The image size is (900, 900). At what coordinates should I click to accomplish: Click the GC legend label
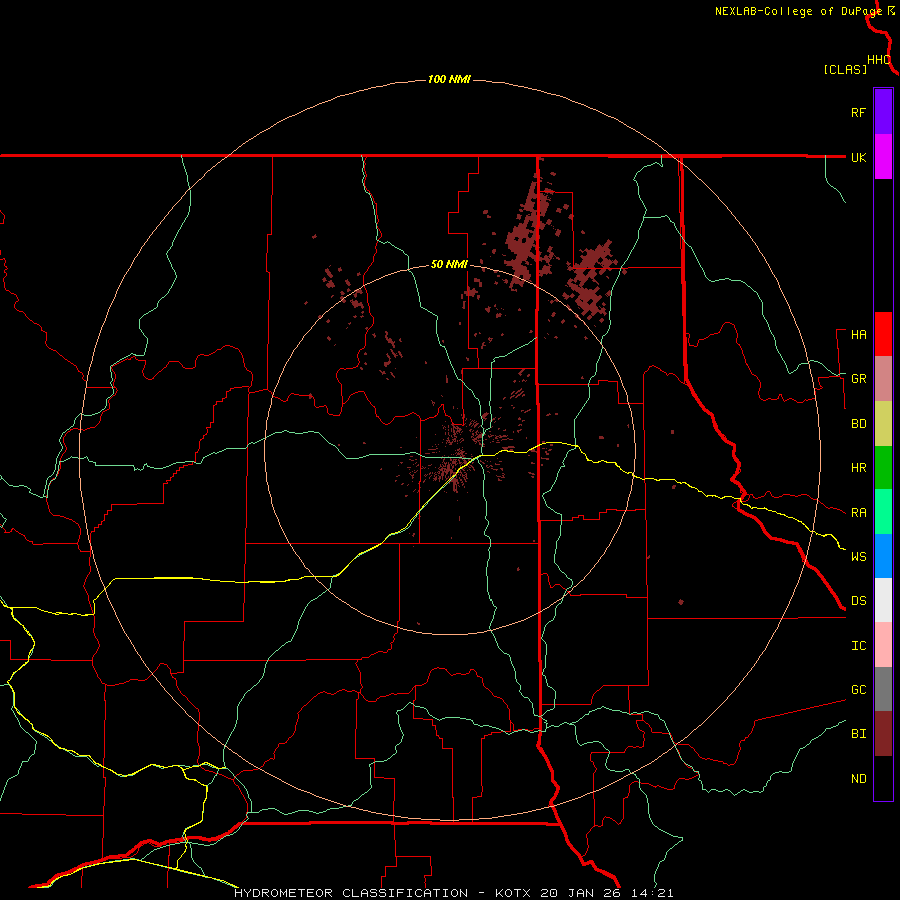click(x=859, y=690)
